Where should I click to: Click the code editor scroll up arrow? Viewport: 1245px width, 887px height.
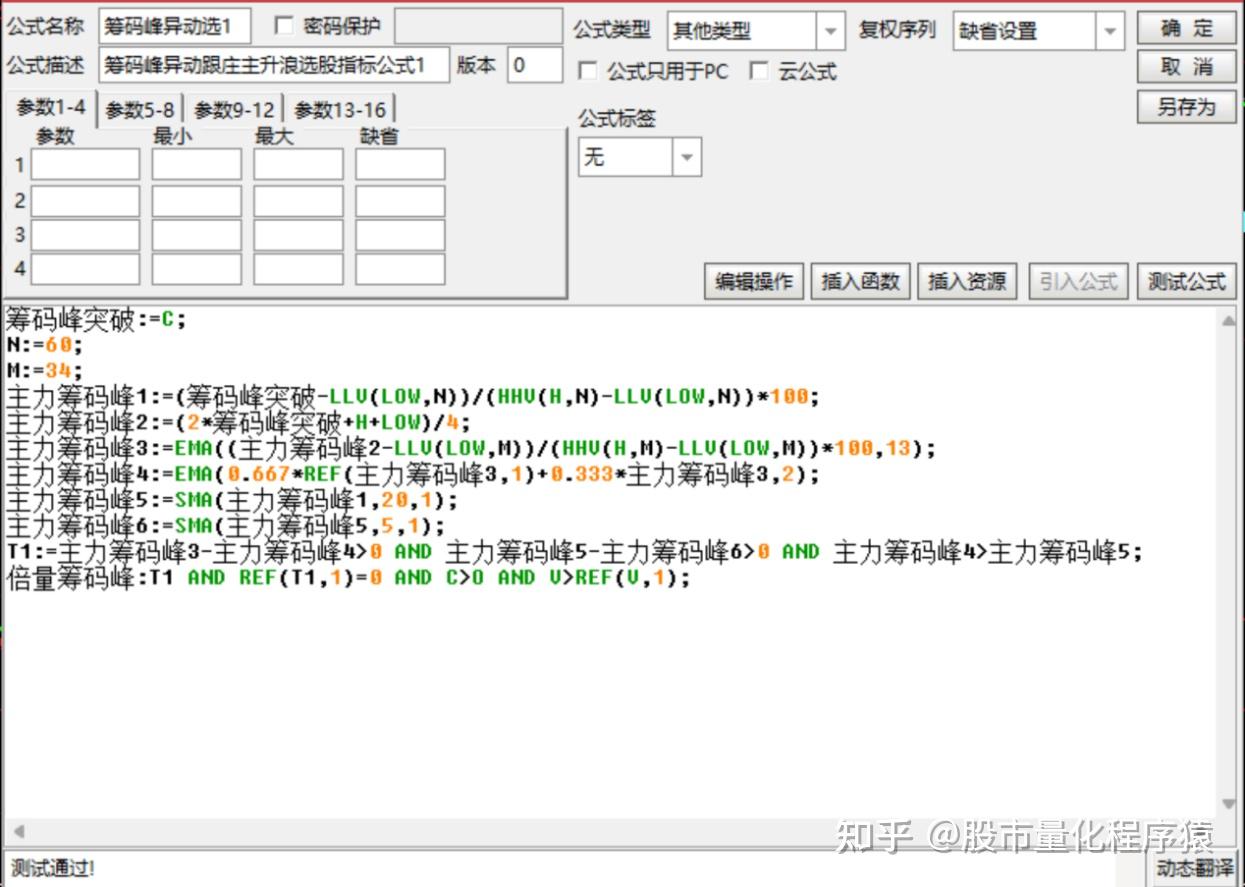coord(1229,319)
